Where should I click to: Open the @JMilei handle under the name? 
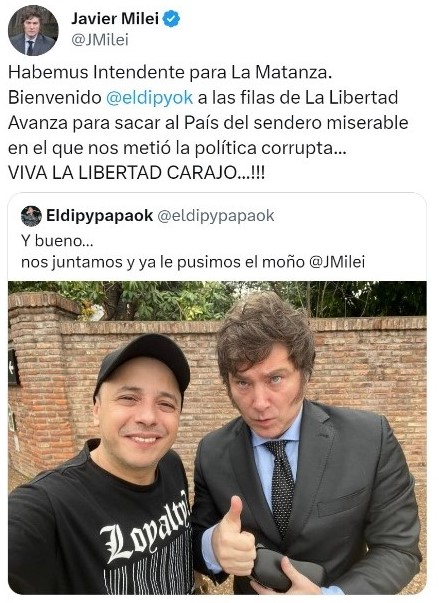(x=100, y=40)
